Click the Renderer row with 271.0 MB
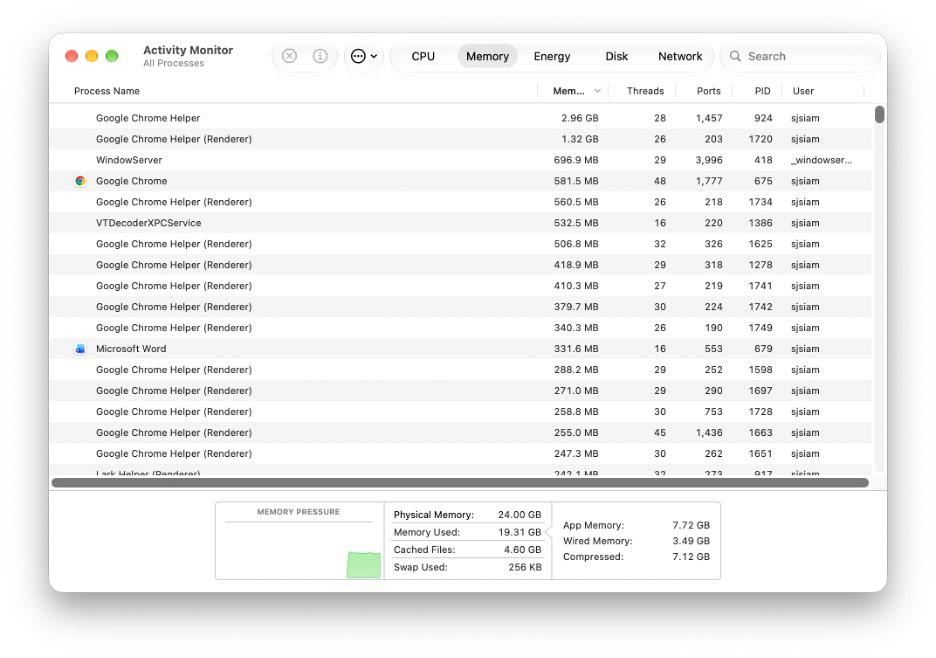Image resolution: width=936 pixels, height=658 pixels. tap(460, 391)
